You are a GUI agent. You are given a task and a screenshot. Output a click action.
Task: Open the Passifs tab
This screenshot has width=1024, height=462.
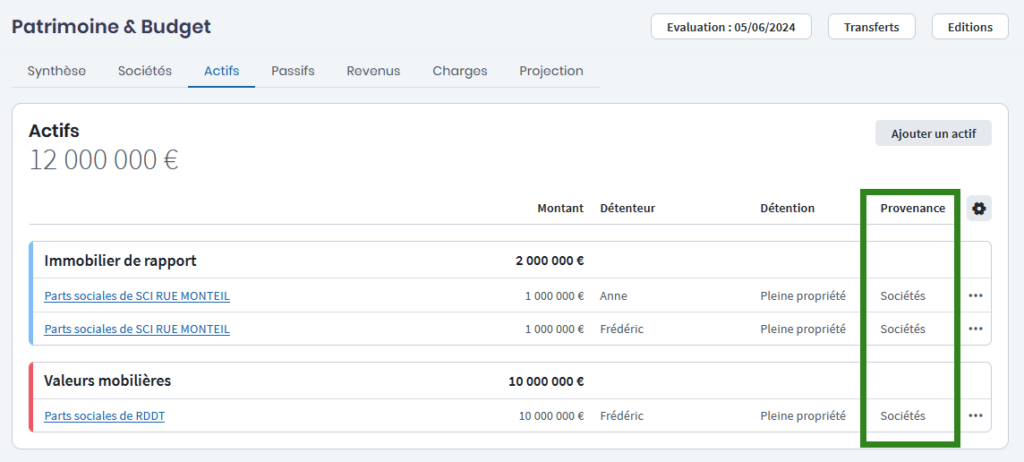click(293, 71)
